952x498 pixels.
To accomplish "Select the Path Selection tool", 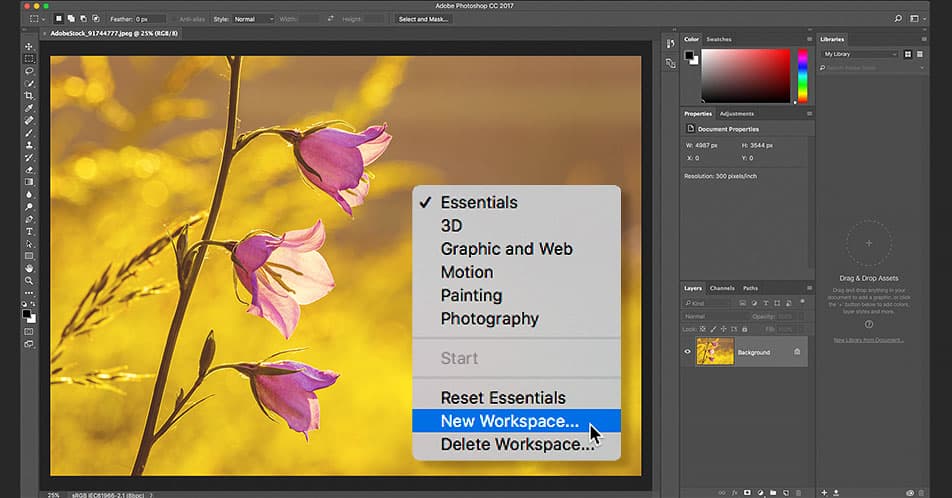I will point(29,244).
